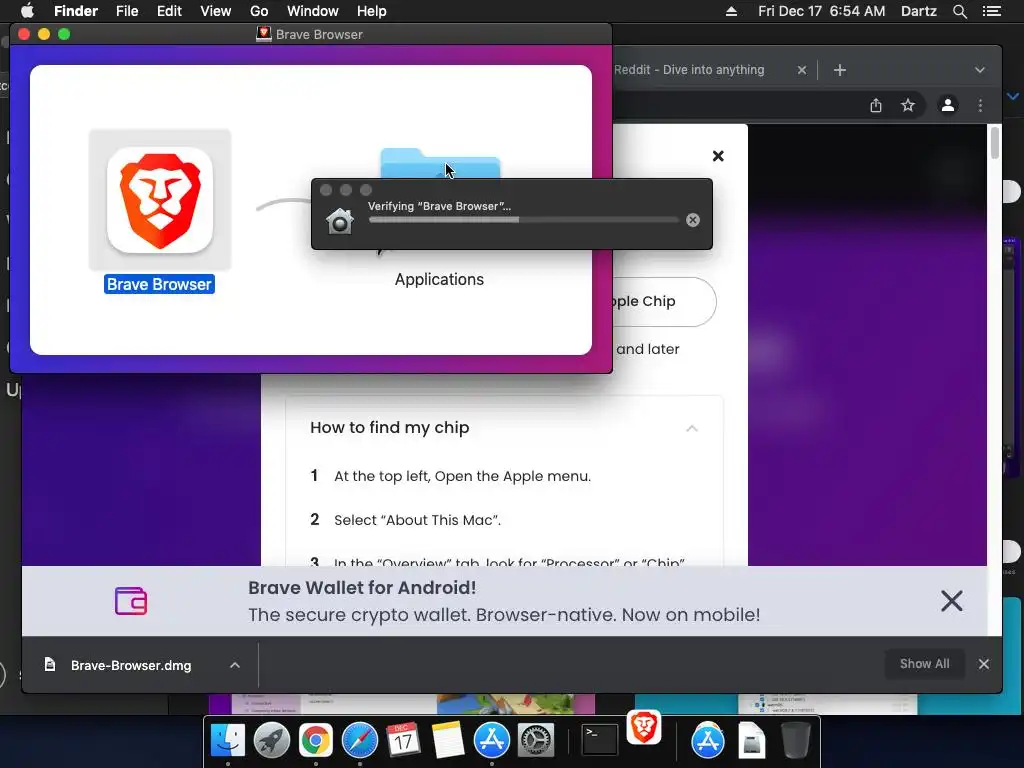The width and height of the screenshot is (1024, 768).
Task: Open the Applications folder in the Dock
Action: (x=708, y=741)
